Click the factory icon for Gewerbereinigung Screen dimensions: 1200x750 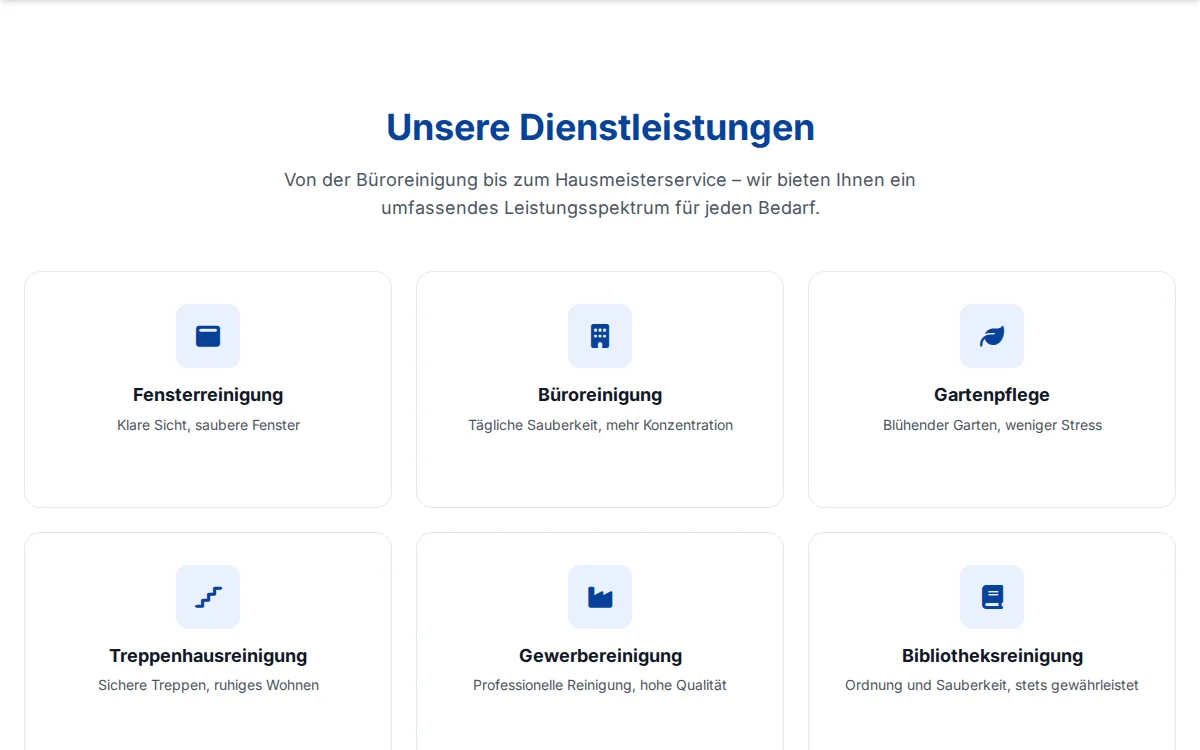[600, 597]
